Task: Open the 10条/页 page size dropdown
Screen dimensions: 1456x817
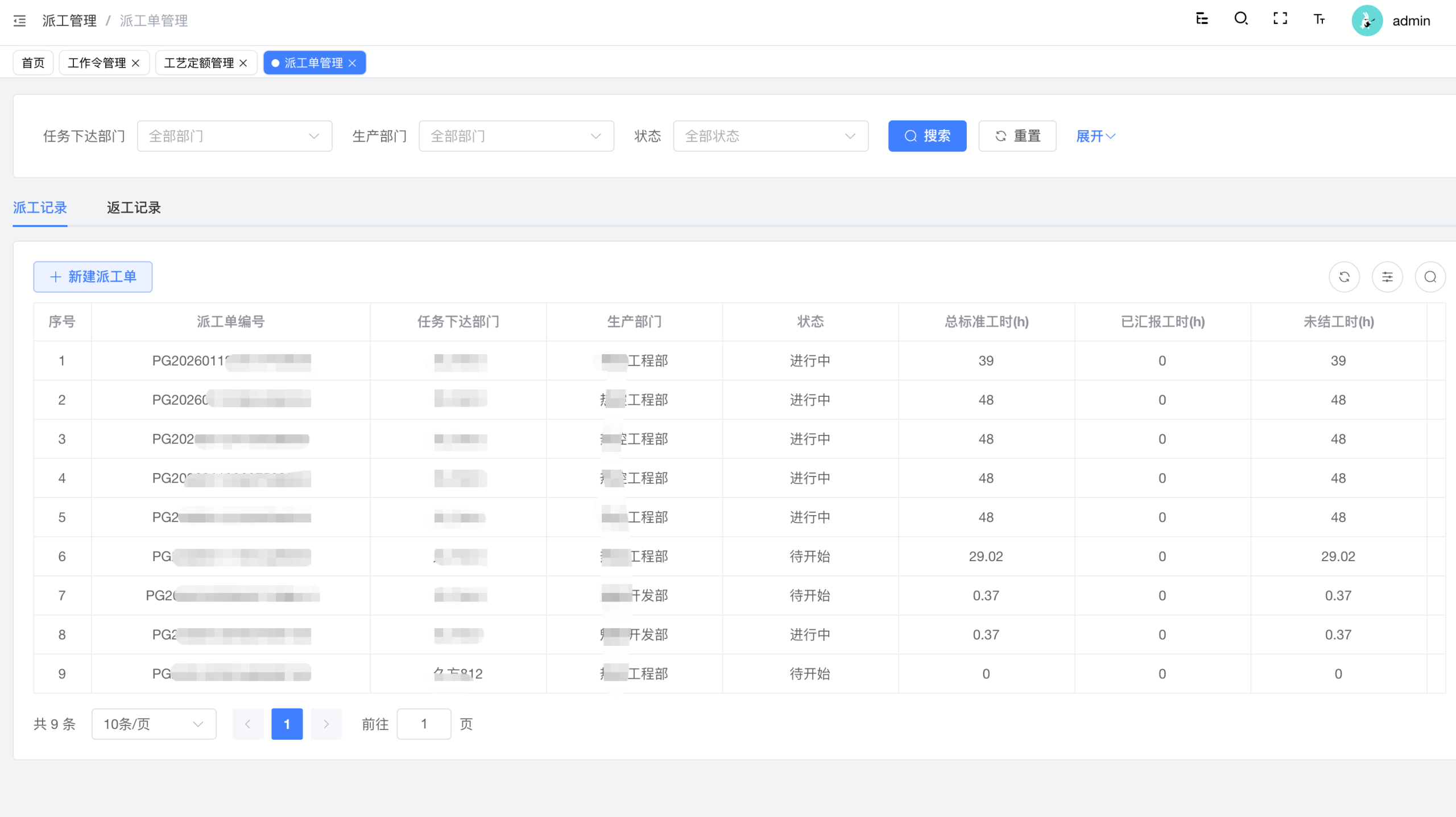Action: 154,724
